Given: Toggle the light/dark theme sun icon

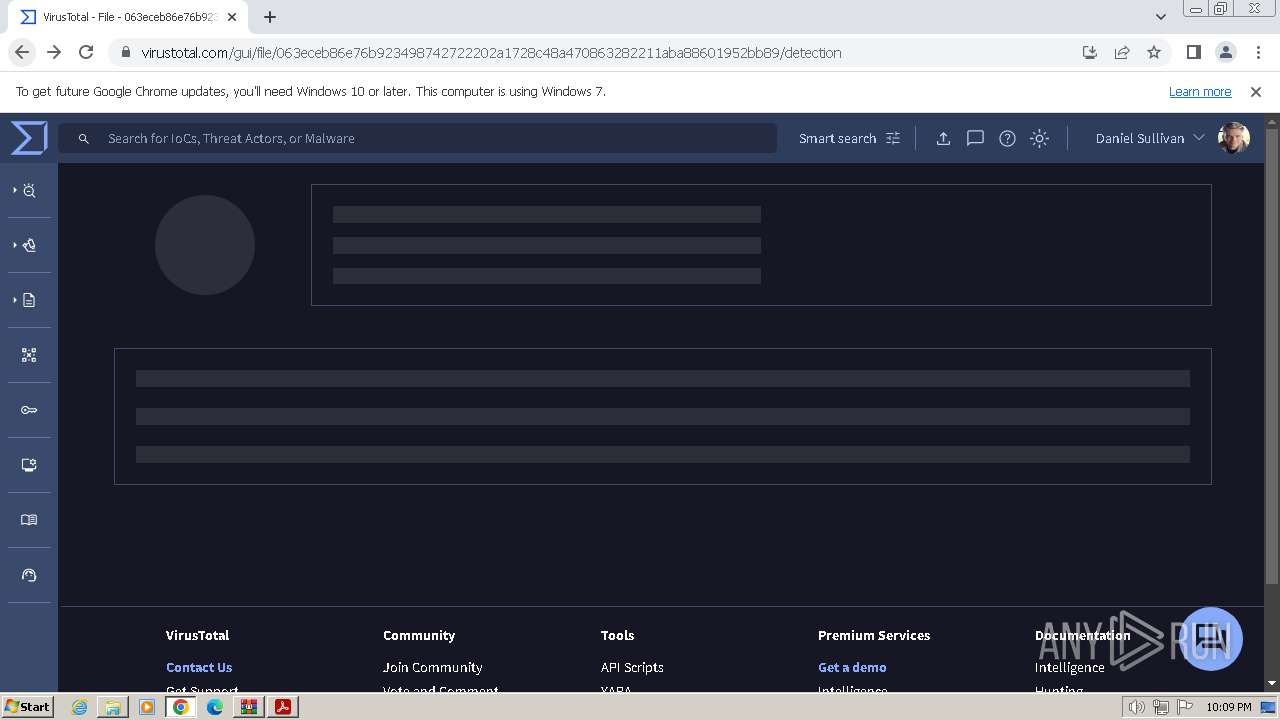Looking at the screenshot, I should coord(1039,138).
